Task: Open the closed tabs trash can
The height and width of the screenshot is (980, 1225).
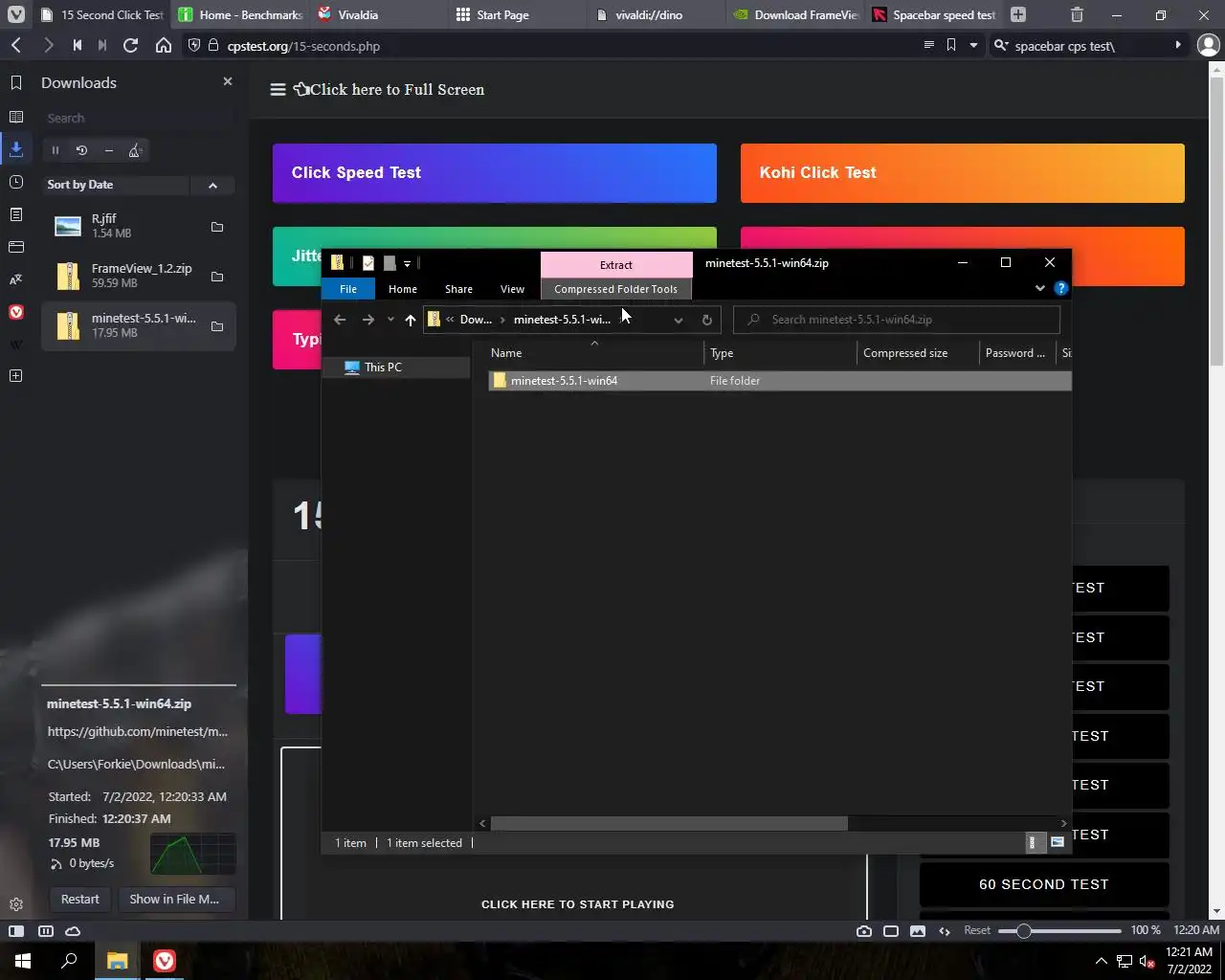Action: click(1077, 14)
